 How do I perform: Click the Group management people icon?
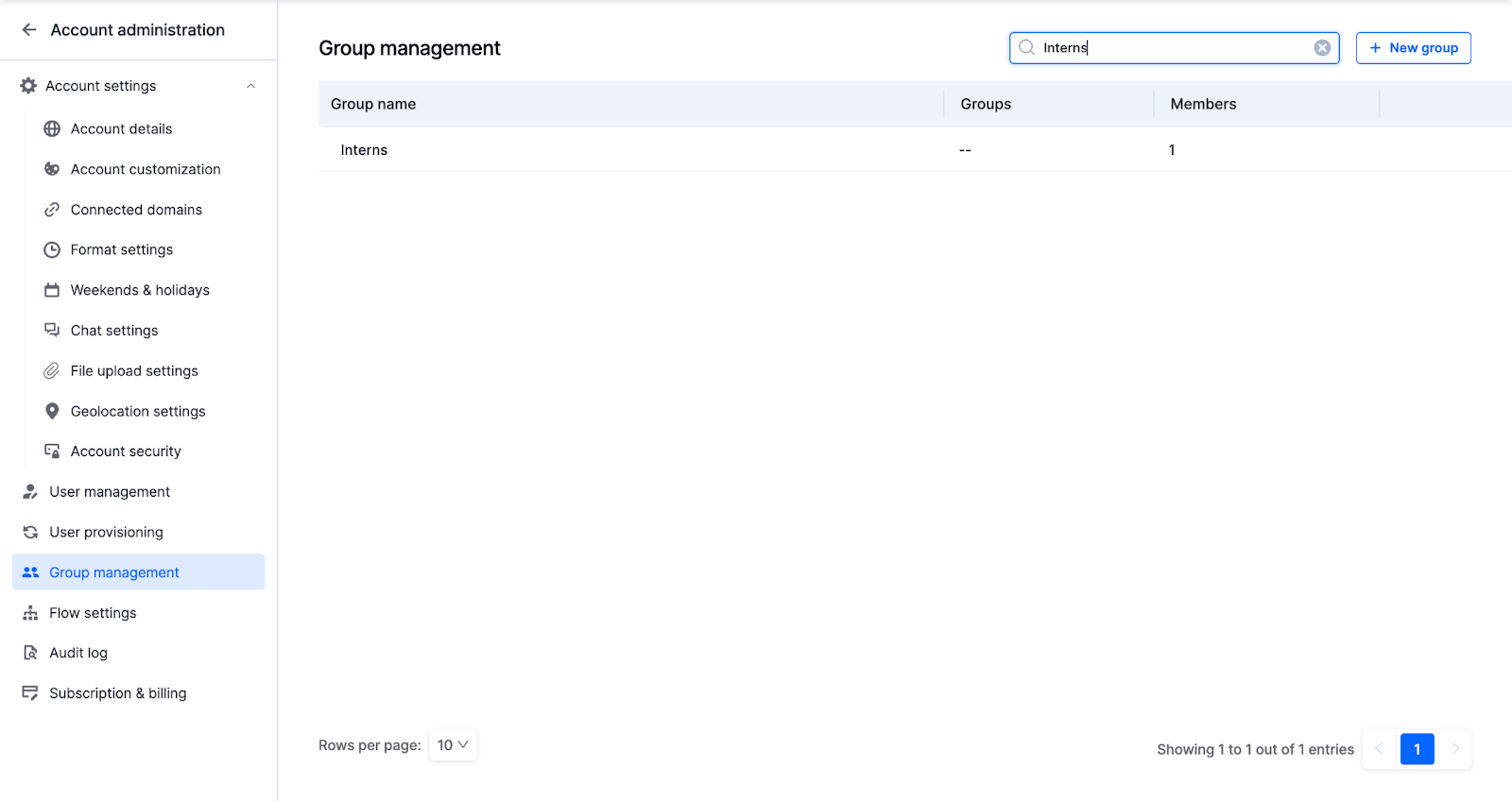pos(30,572)
